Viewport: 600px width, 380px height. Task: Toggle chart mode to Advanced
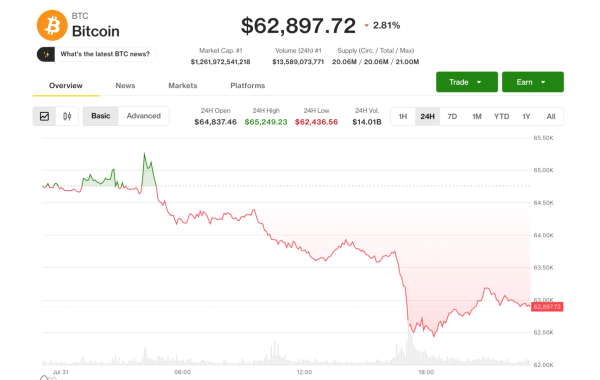pyautogui.click(x=143, y=116)
